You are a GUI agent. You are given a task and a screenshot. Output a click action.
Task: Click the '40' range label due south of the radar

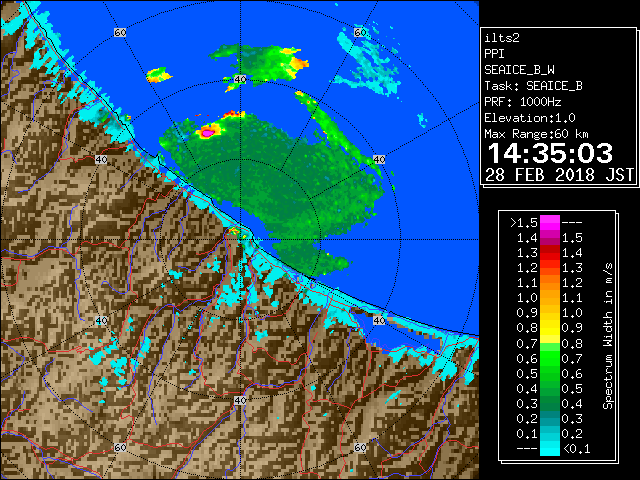pyautogui.click(x=240, y=400)
